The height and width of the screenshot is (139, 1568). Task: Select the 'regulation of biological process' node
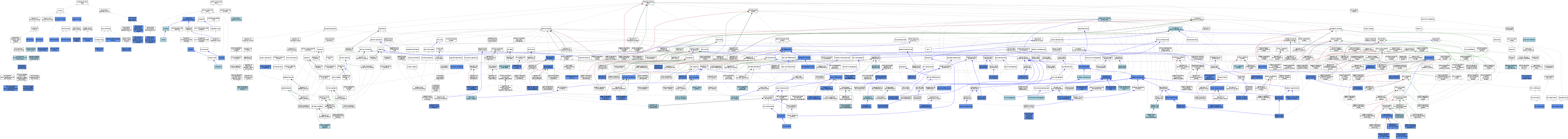tap(633, 40)
